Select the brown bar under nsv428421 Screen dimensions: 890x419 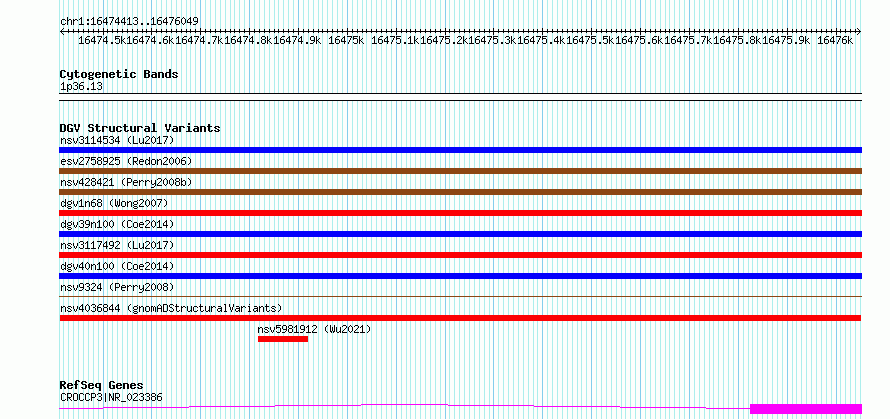460,192
